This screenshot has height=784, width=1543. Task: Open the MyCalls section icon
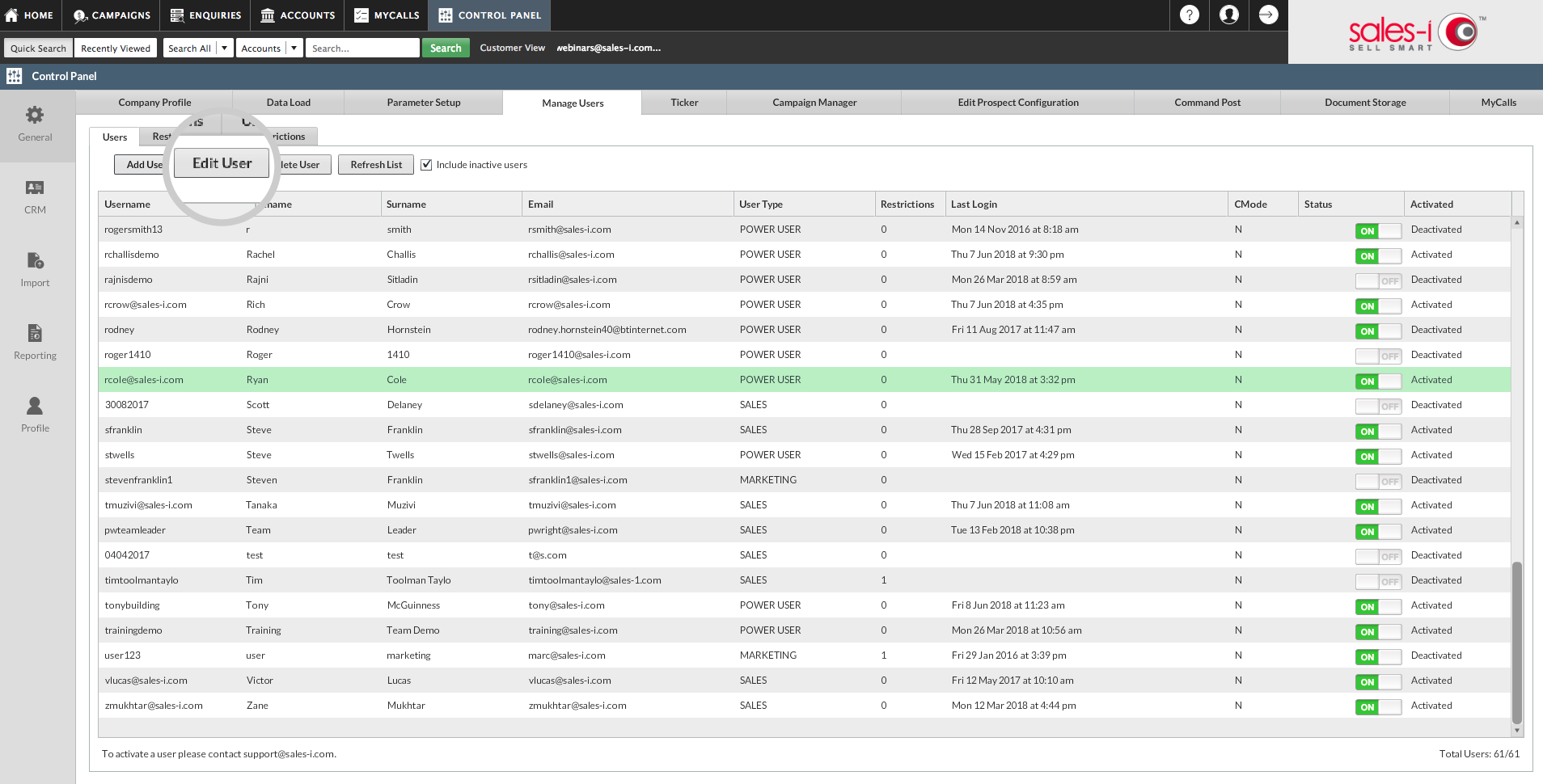point(361,15)
